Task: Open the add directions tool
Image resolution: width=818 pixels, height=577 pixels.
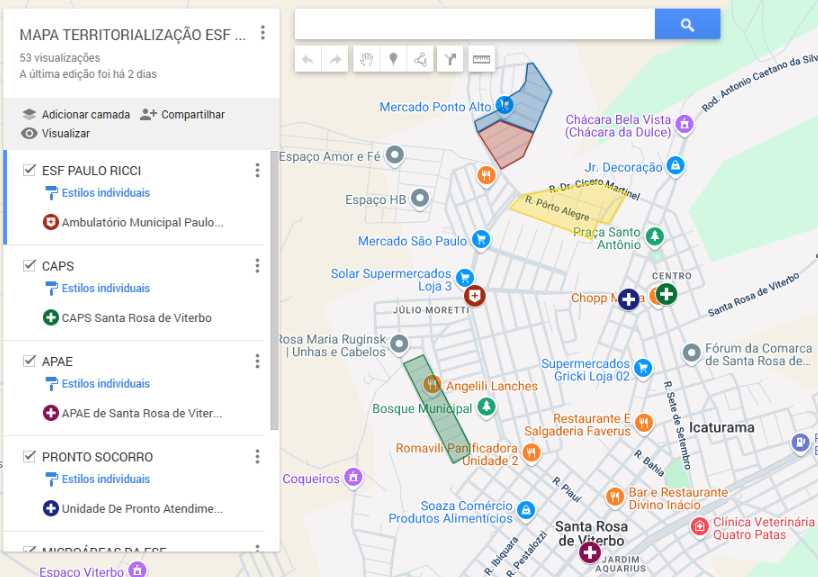Action: click(x=451, y=60)
